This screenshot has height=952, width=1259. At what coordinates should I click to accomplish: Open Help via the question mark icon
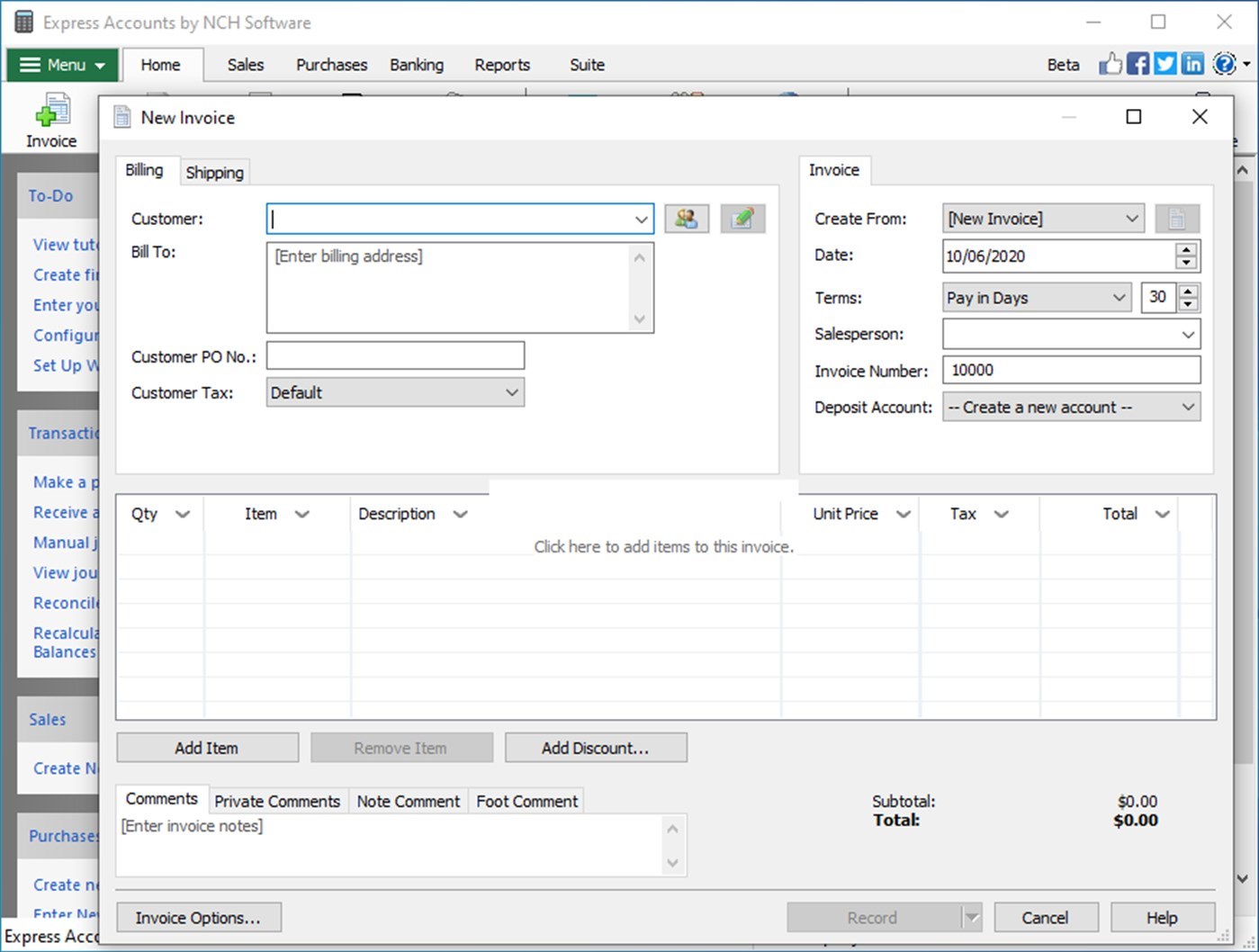coord(1224,63)
